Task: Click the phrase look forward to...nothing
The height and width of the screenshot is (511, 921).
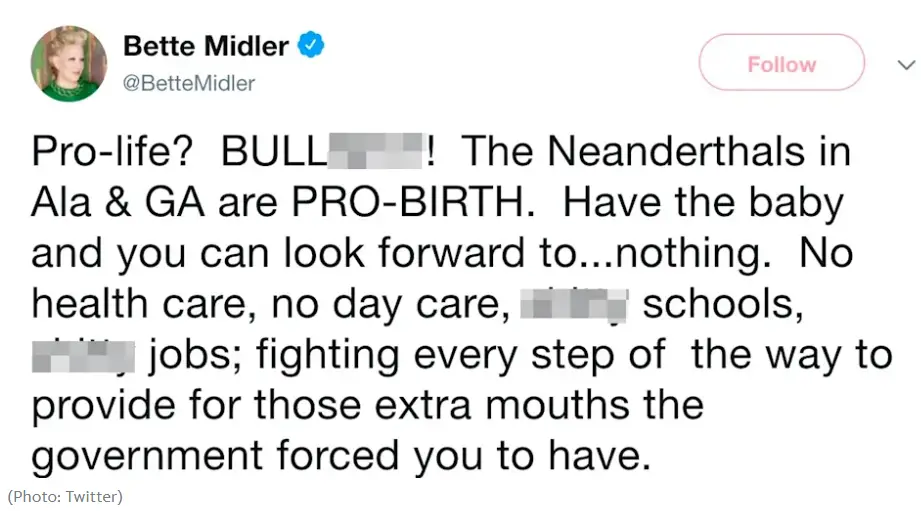Action: coord(527,254)
